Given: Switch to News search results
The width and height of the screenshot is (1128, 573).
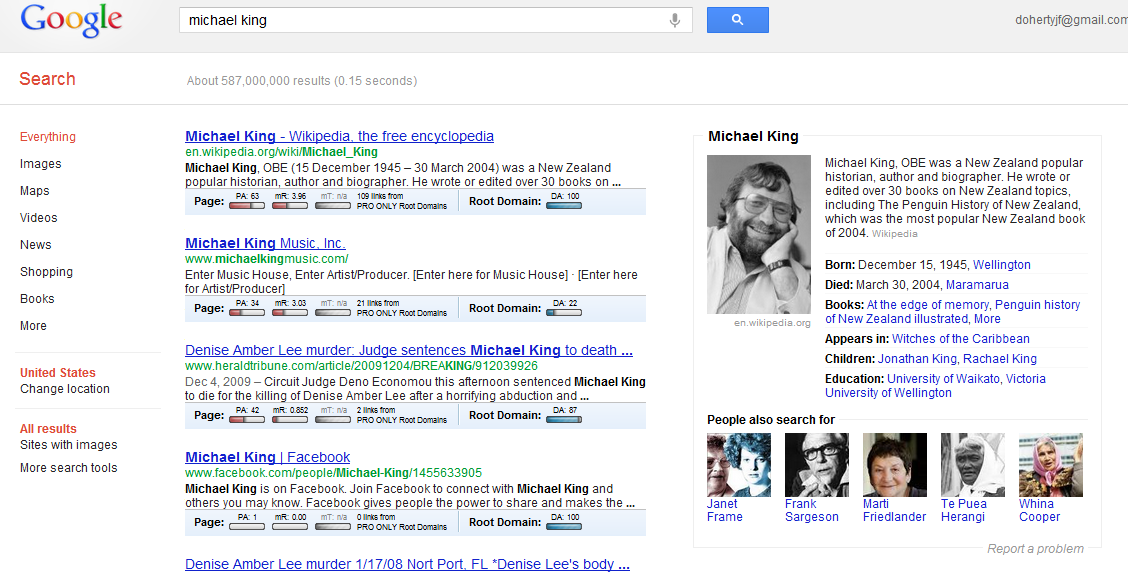Looking at the screenshot, I should pos(35,245).
